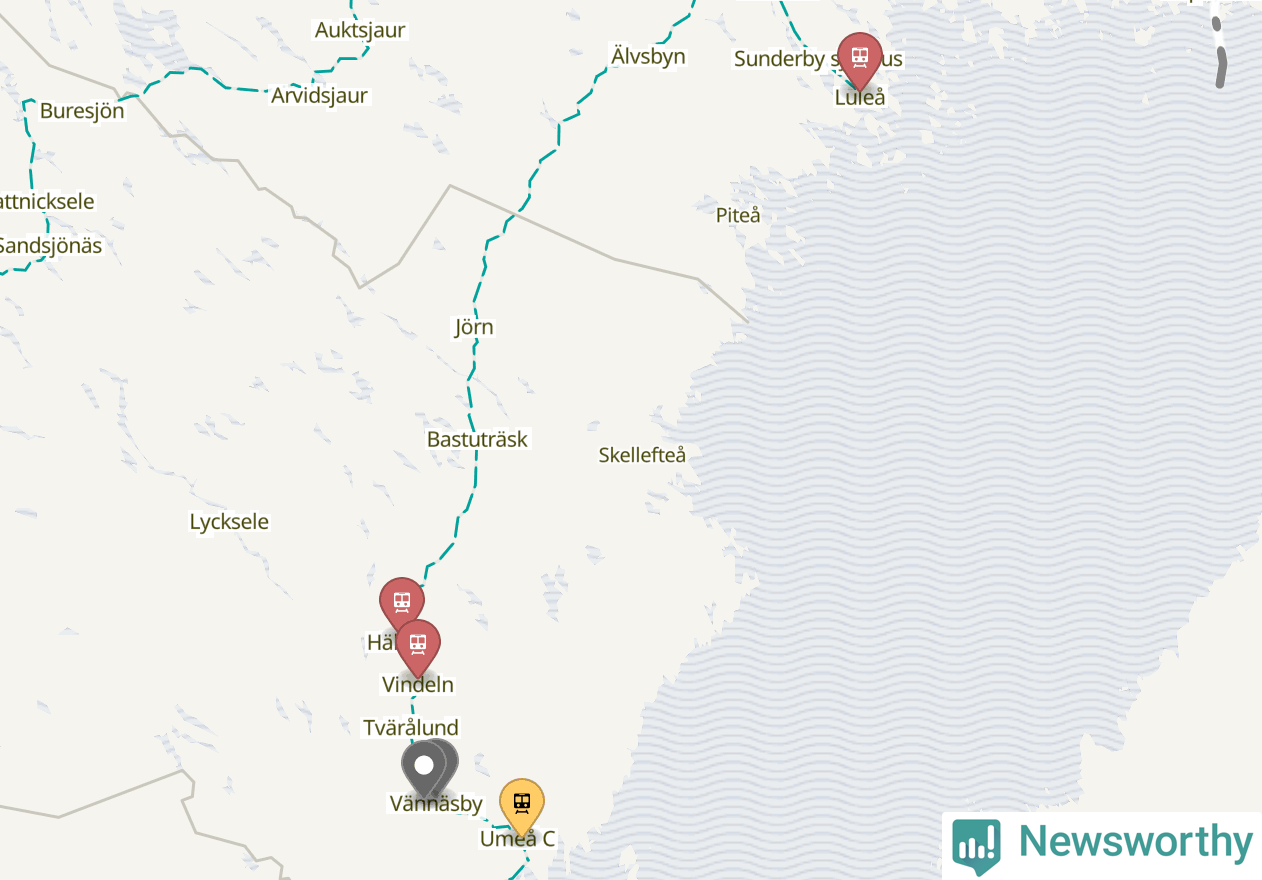Click the Buresjön label

coord(82,111)
